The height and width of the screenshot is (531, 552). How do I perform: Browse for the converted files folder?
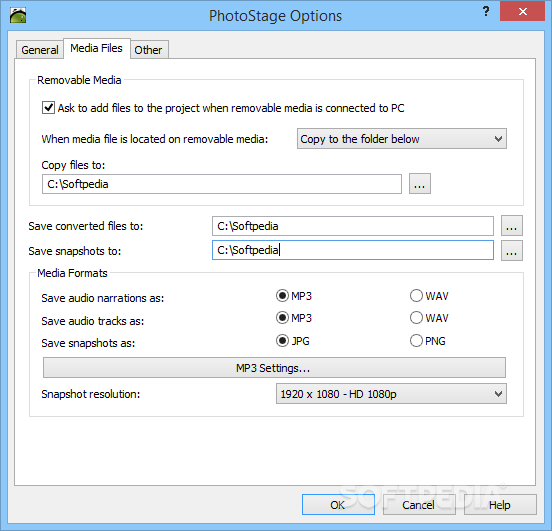pos(512,226)
